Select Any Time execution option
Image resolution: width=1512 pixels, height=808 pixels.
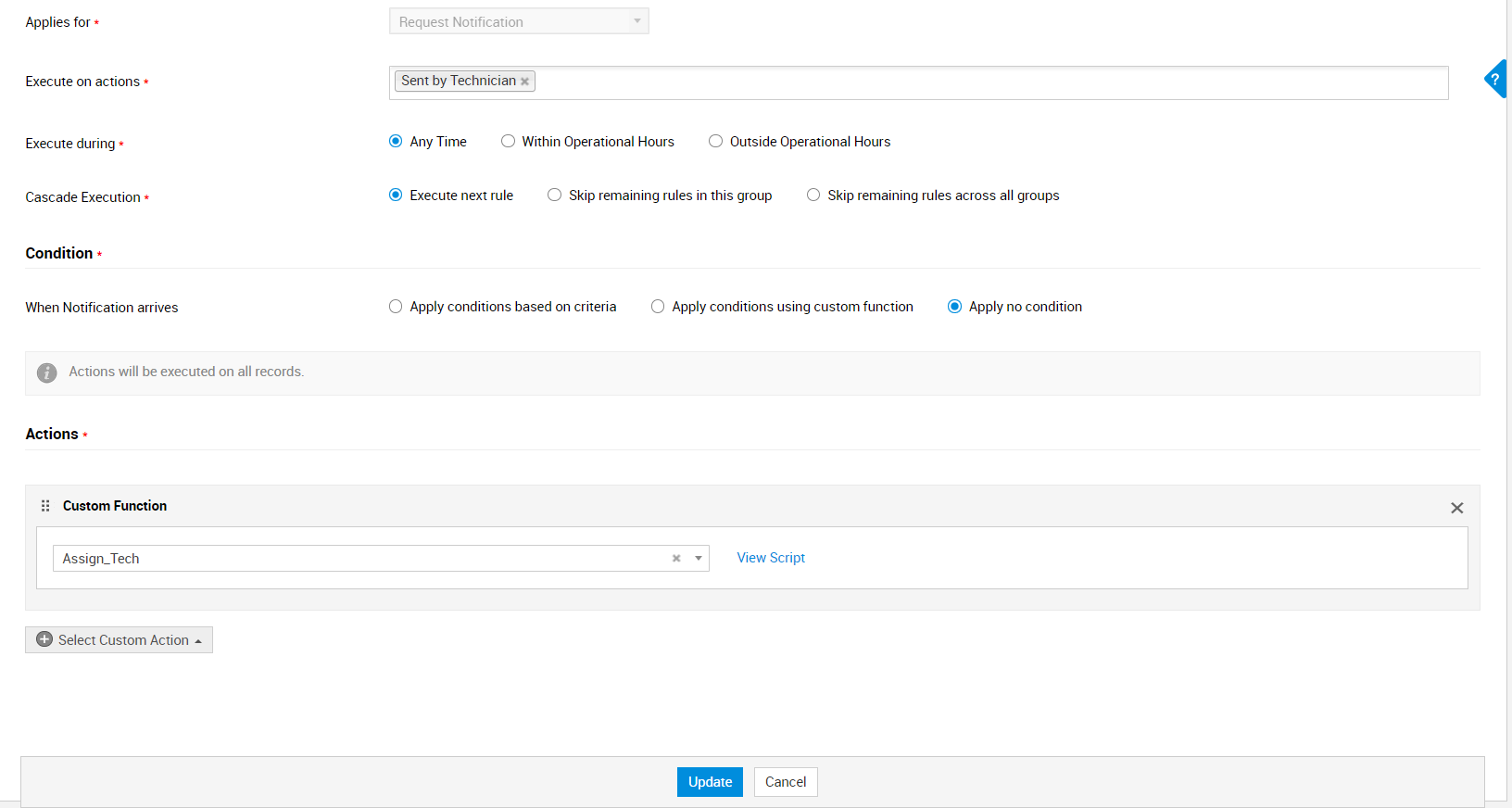point(396,142)
